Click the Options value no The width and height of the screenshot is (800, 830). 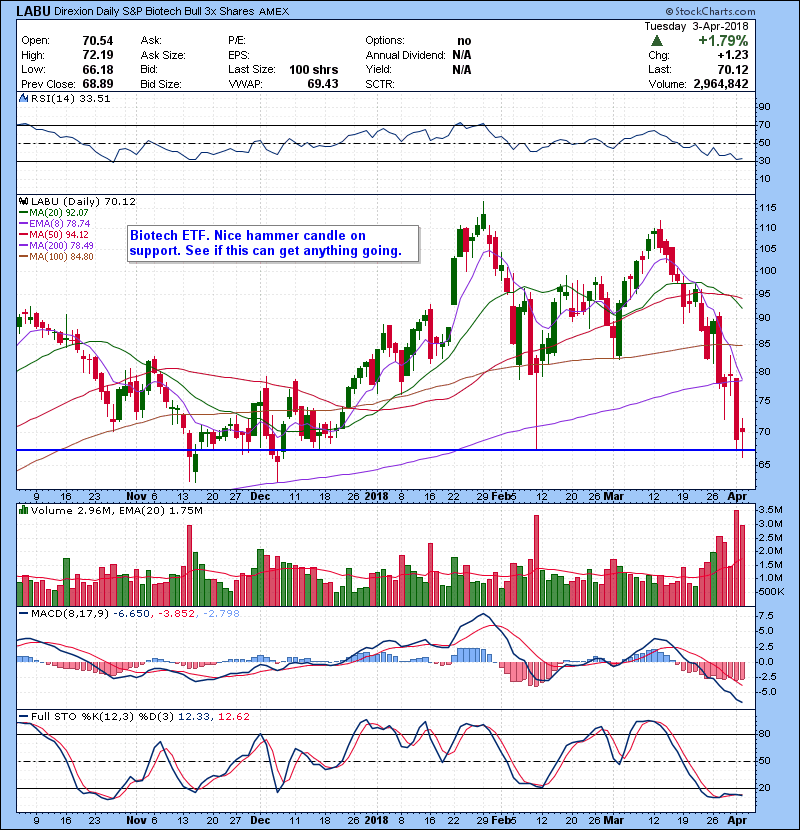pyautogui.click(x=464, y=41)
